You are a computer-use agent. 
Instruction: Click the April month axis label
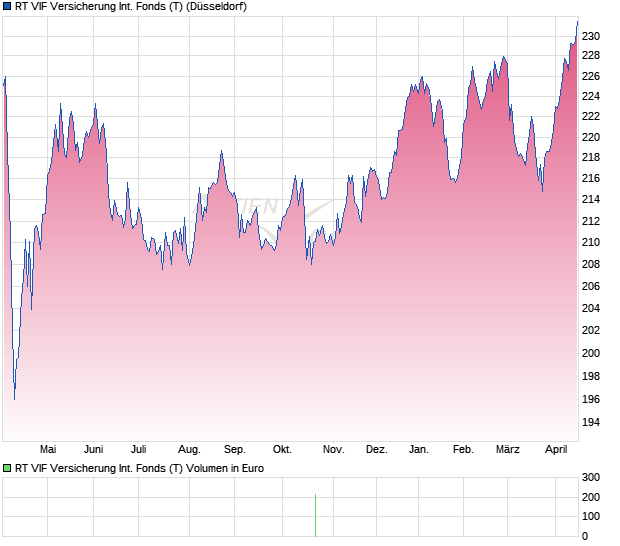(x=555, y=450)
